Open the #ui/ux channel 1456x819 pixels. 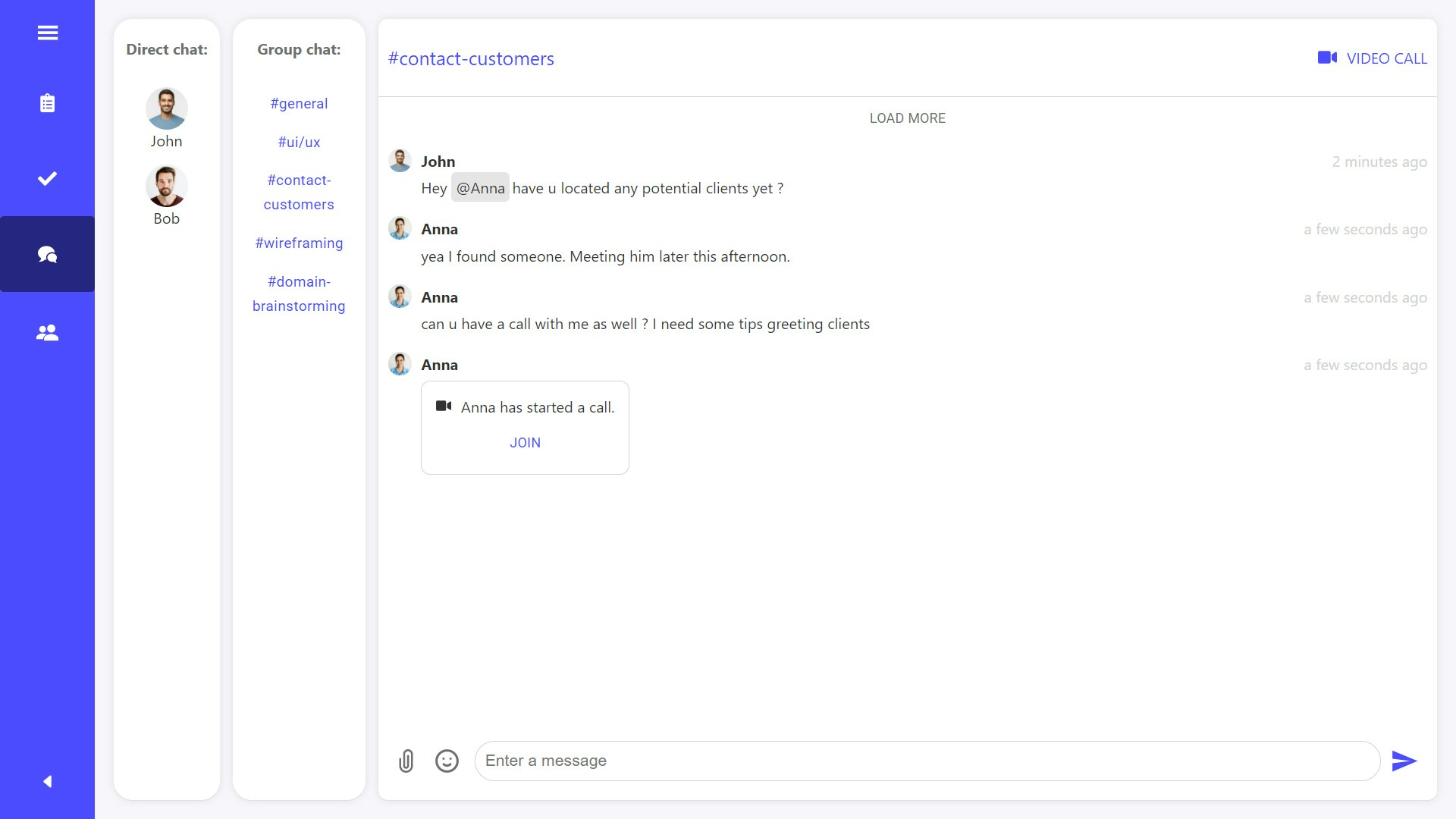tap(299, 143)
